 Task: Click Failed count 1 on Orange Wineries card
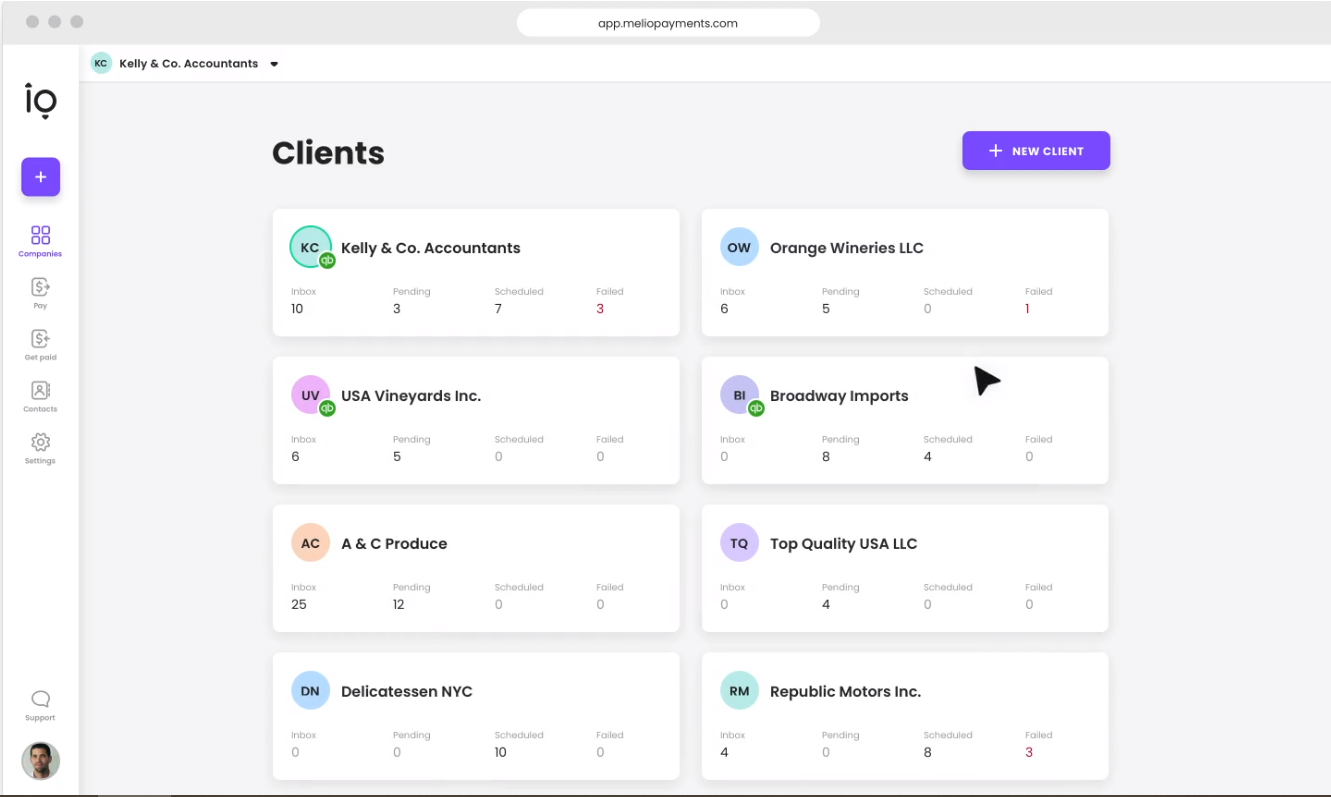(1027, 309)
